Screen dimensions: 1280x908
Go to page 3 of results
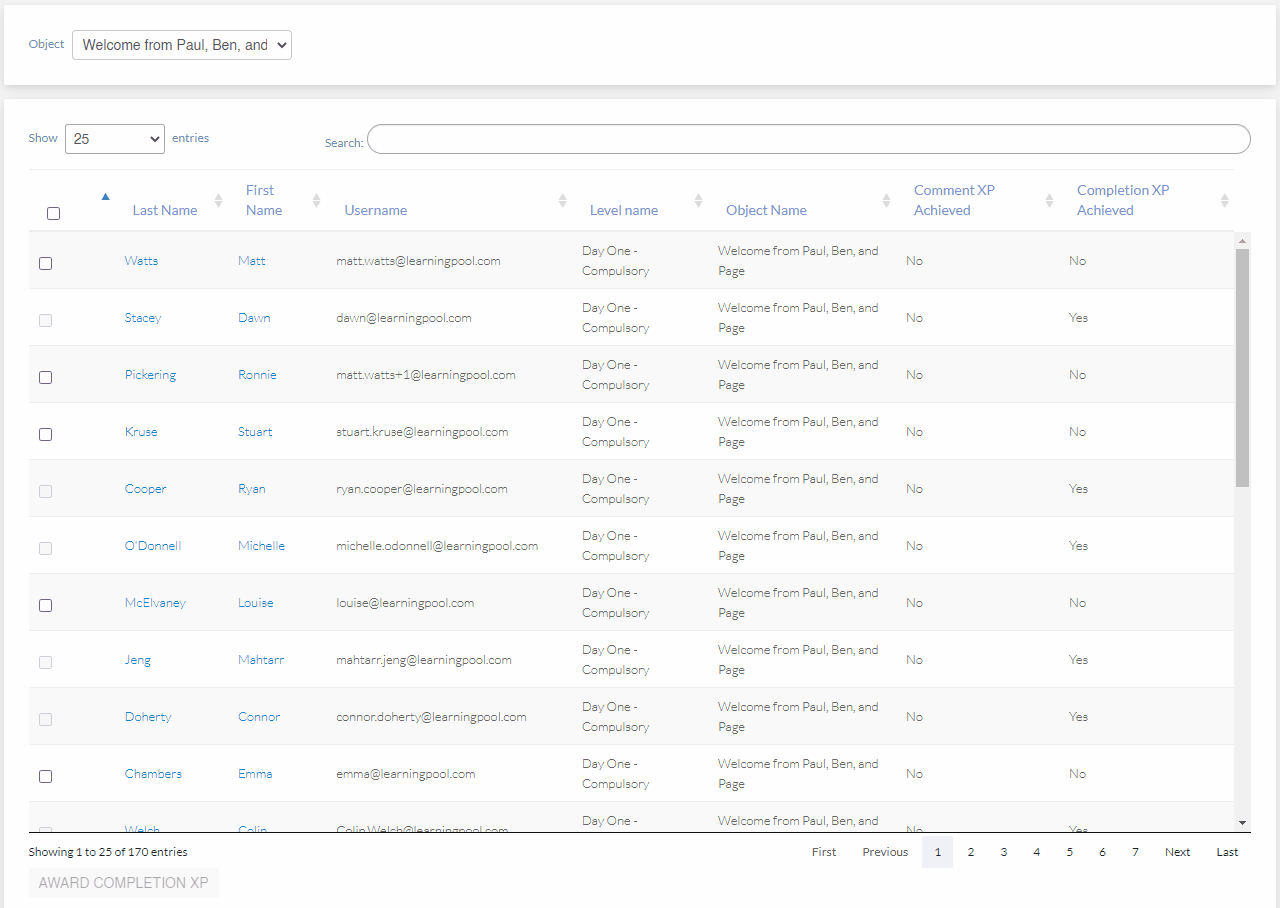click(x=1003, y=851)
